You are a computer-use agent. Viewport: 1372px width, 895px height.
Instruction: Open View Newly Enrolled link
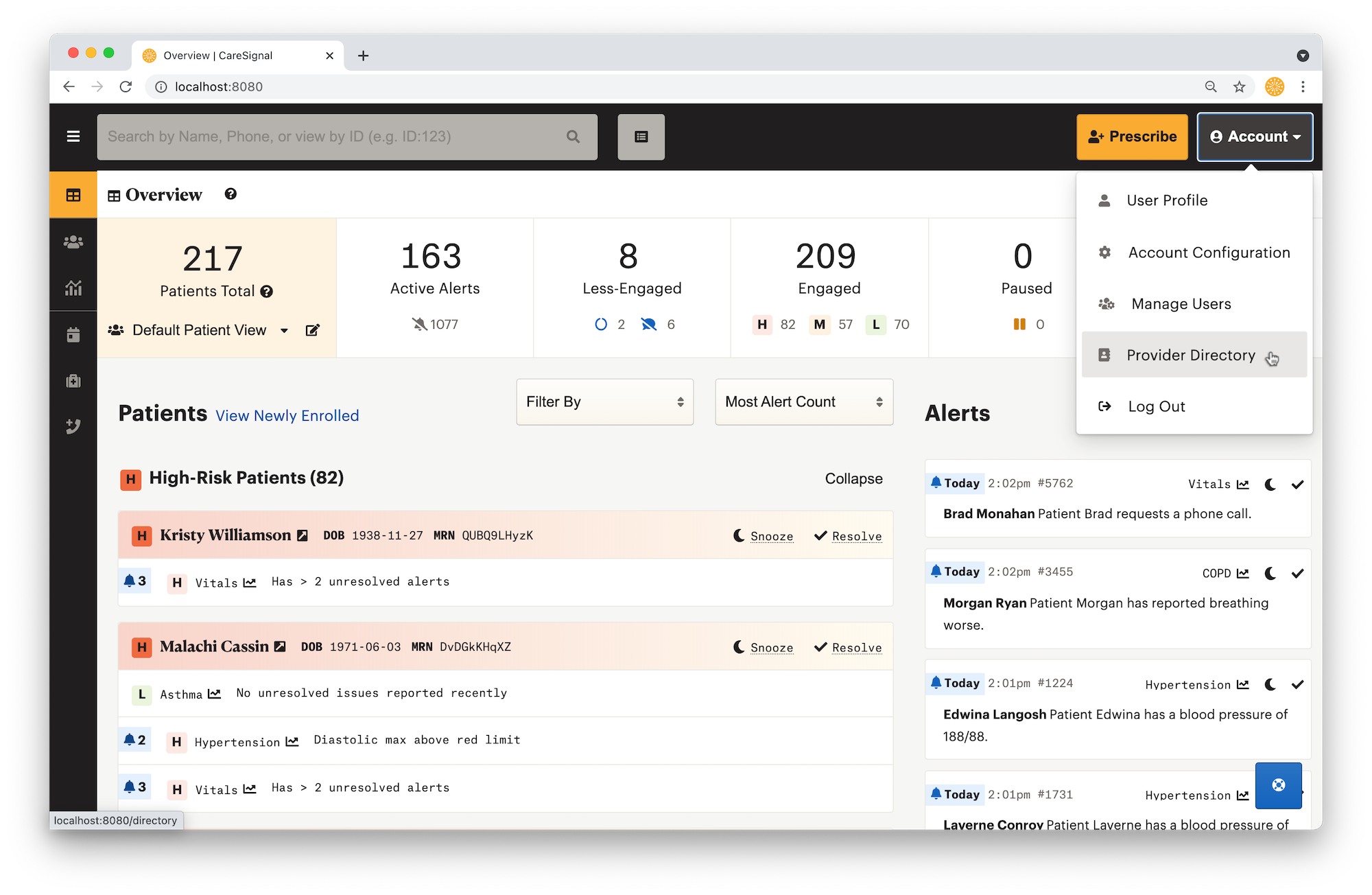(287, 416)
